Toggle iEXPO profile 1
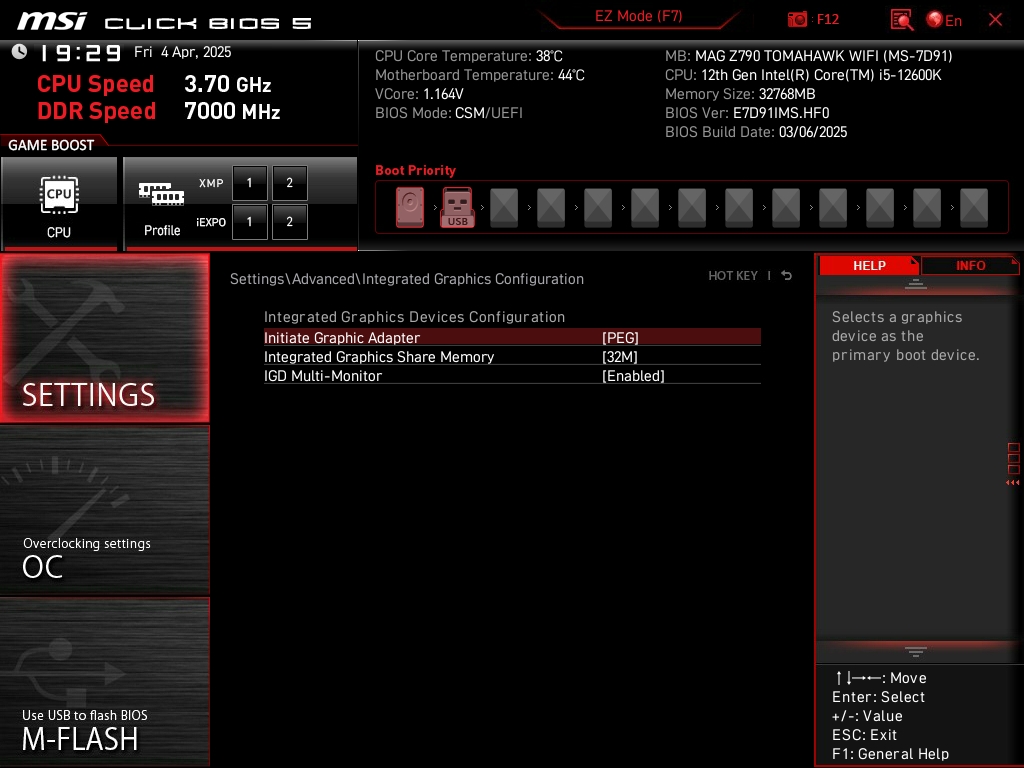The width and height of the screenshot is (1024, 768). [x=250, y=222]
